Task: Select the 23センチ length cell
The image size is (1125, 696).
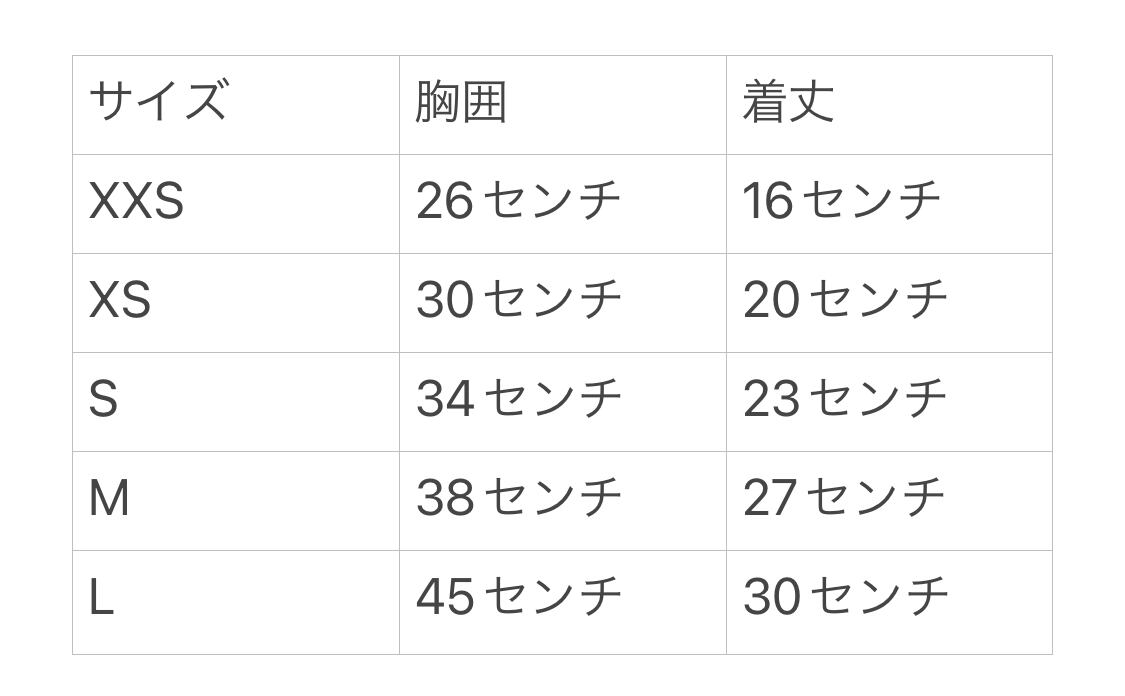Action: coord(845,398)
